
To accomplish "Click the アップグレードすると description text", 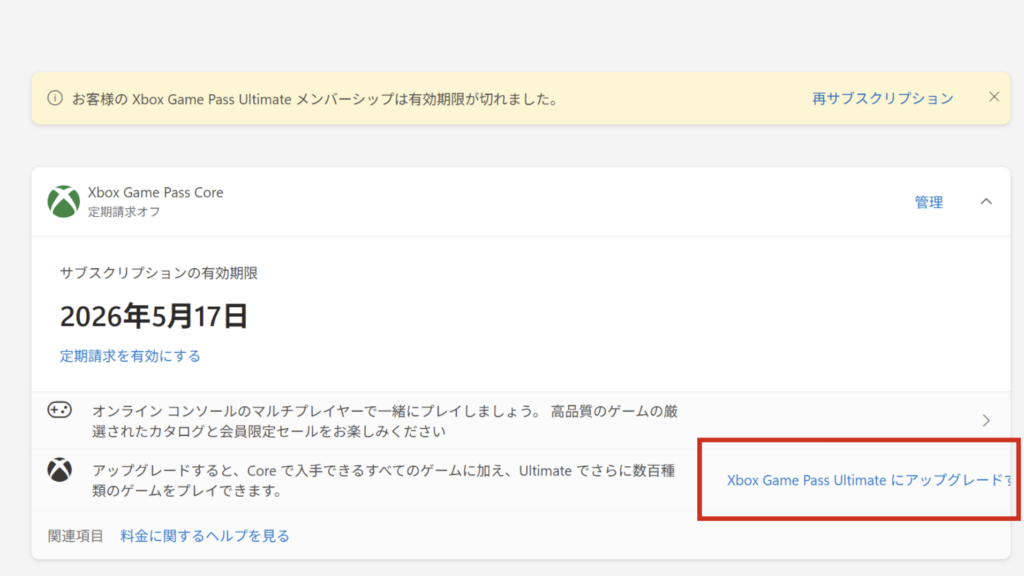I will tap(383, 481).
